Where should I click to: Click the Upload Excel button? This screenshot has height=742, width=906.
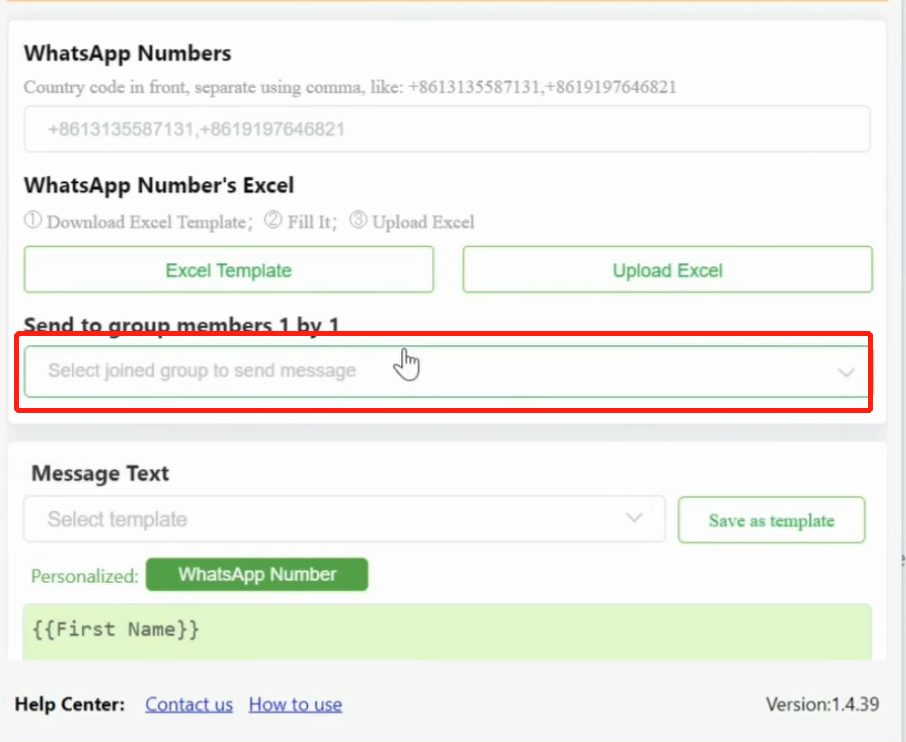667,270
